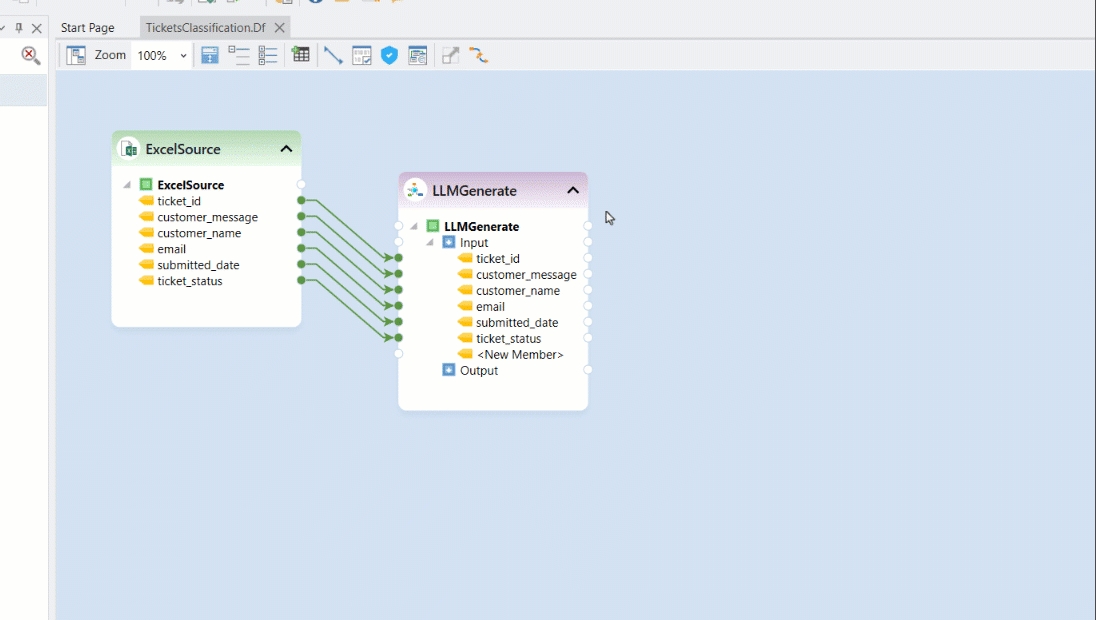
Task: Click the bulleted list icon in toolbar
Action: coord(267,56)
